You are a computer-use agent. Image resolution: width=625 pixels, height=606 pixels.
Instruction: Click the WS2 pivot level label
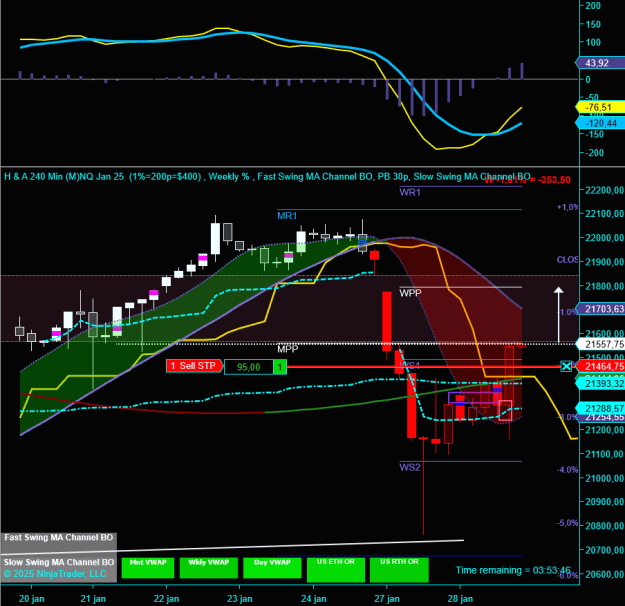(x=410, y=467)
